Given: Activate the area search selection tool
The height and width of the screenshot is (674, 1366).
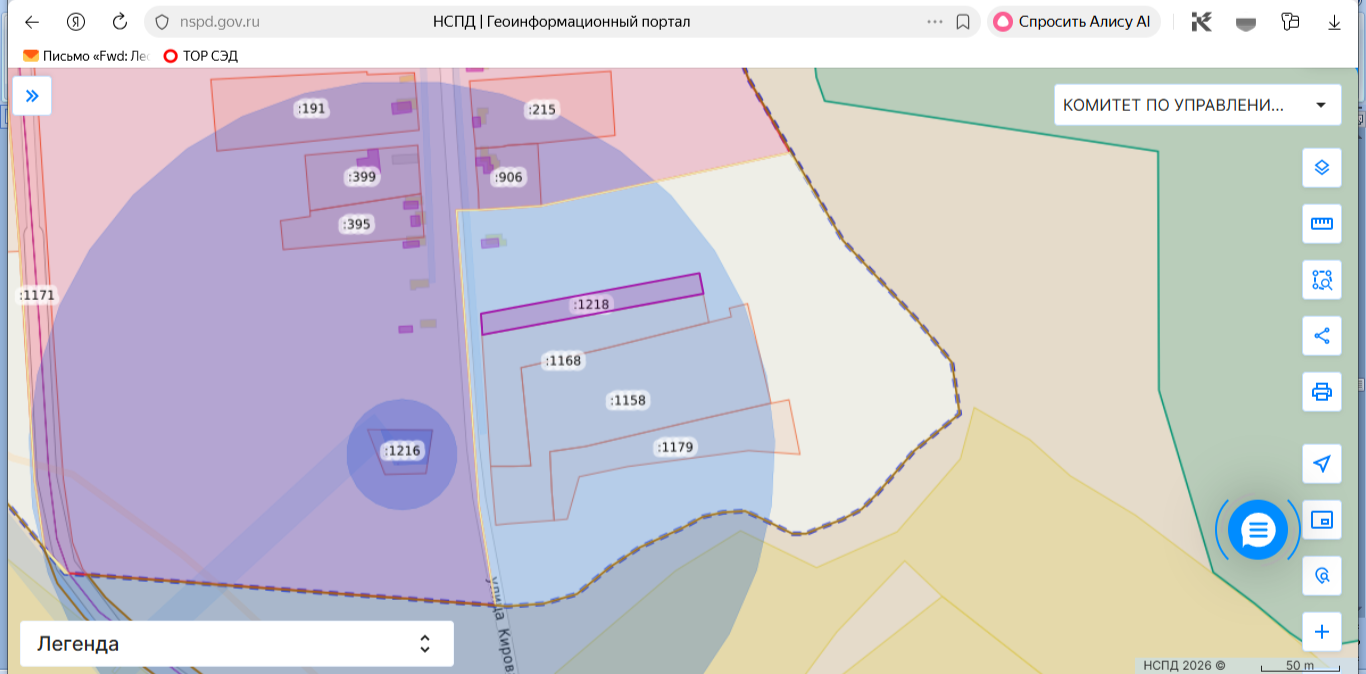Looking at the screenshot, I should click(x=1322, y=280).
